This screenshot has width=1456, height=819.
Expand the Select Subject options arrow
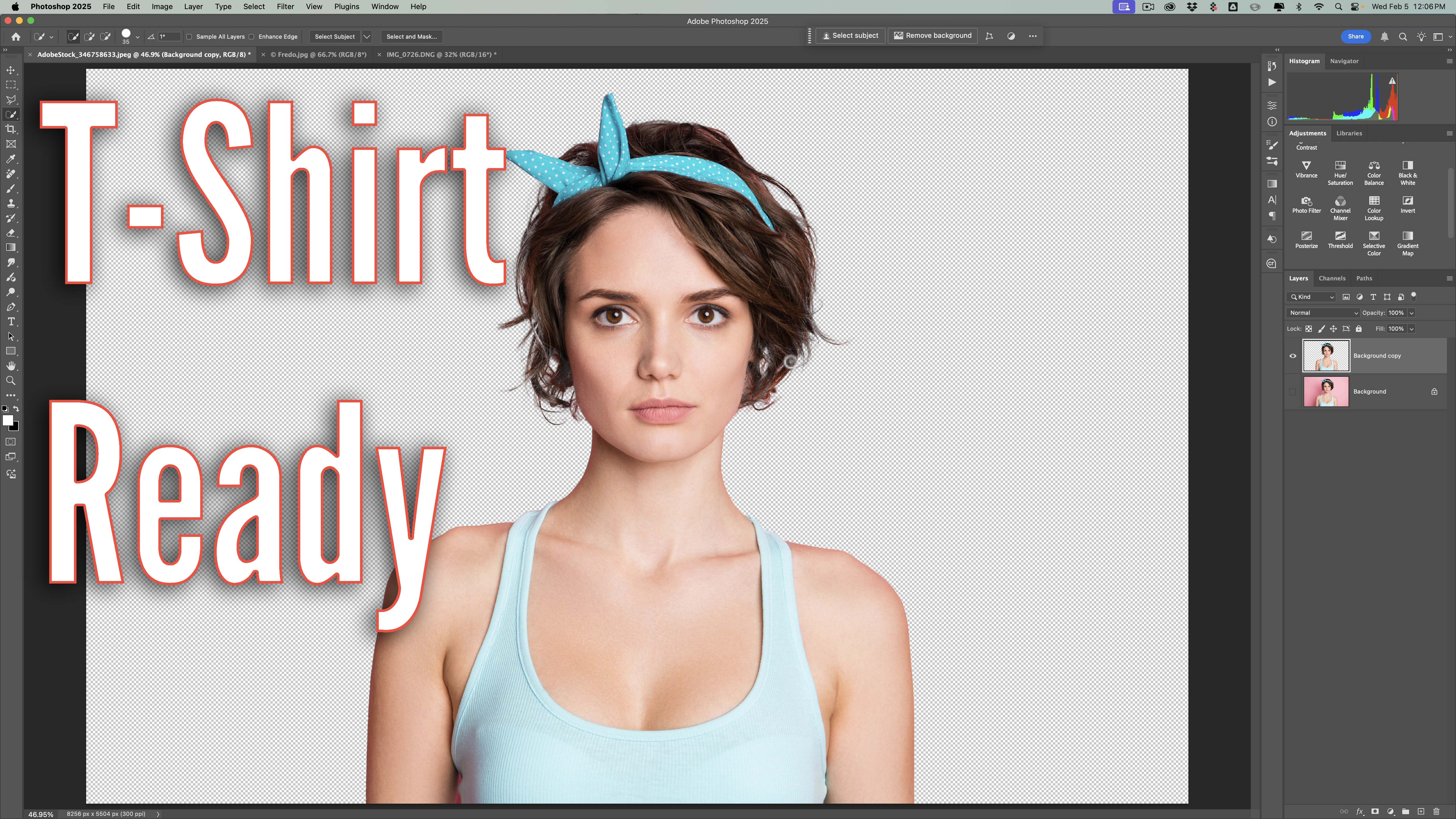pos(367,37)
